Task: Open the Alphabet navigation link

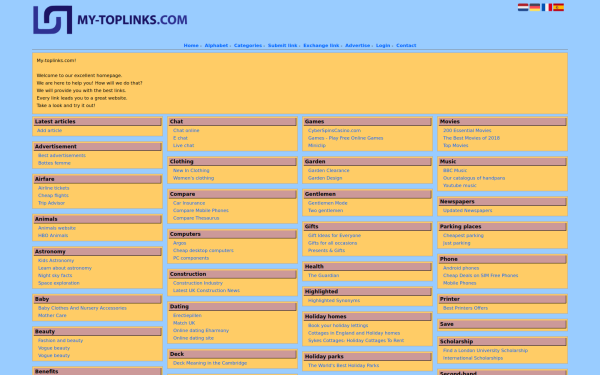Action: click(216, 46)
